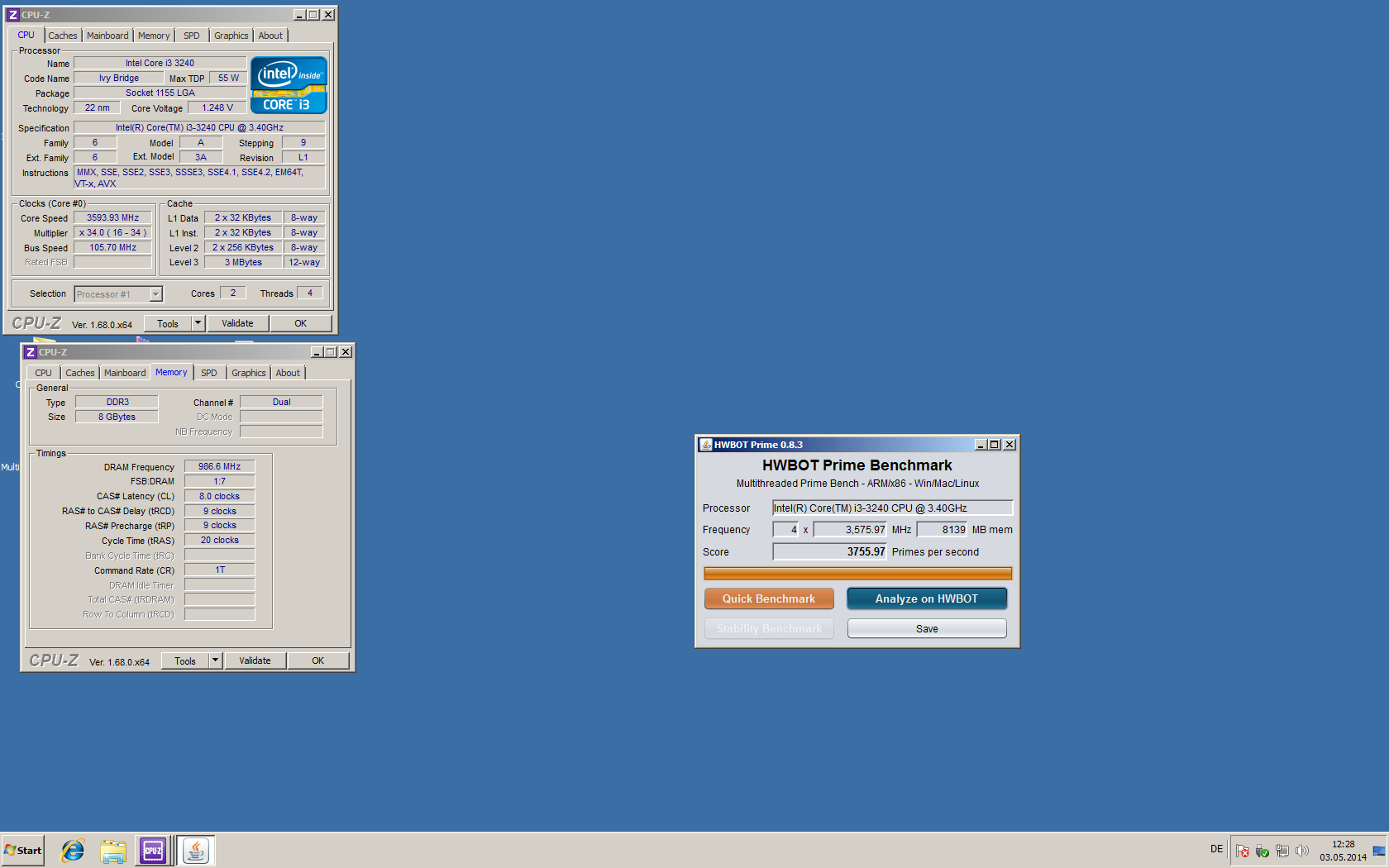Click the Score field showing 3755.97
The height and width of the screenshot is (868, 1389).
830,551
